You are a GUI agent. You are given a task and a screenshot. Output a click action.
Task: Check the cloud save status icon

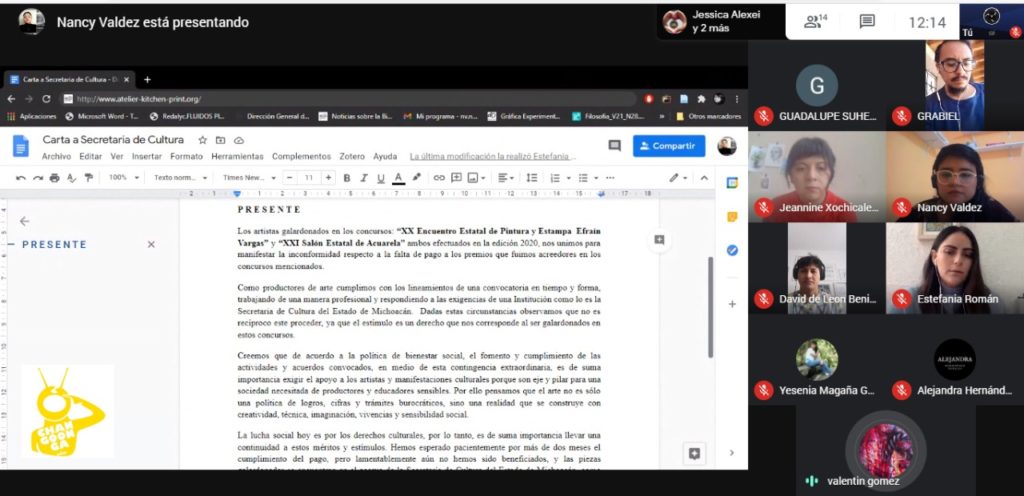click(x=239, y=140)
